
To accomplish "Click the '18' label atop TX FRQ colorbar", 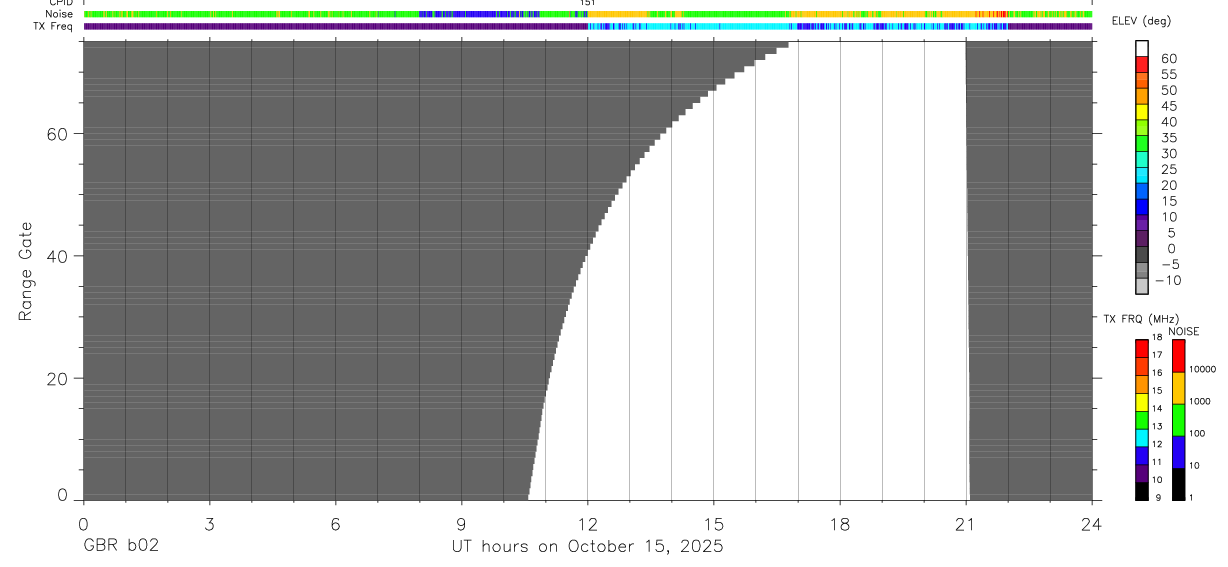I will click(x=1157, y=337).
